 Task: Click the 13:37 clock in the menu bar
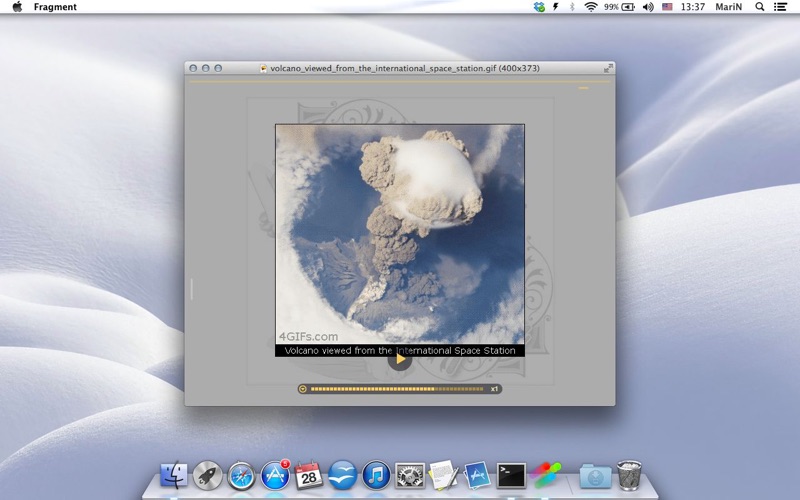pos(693,7)
